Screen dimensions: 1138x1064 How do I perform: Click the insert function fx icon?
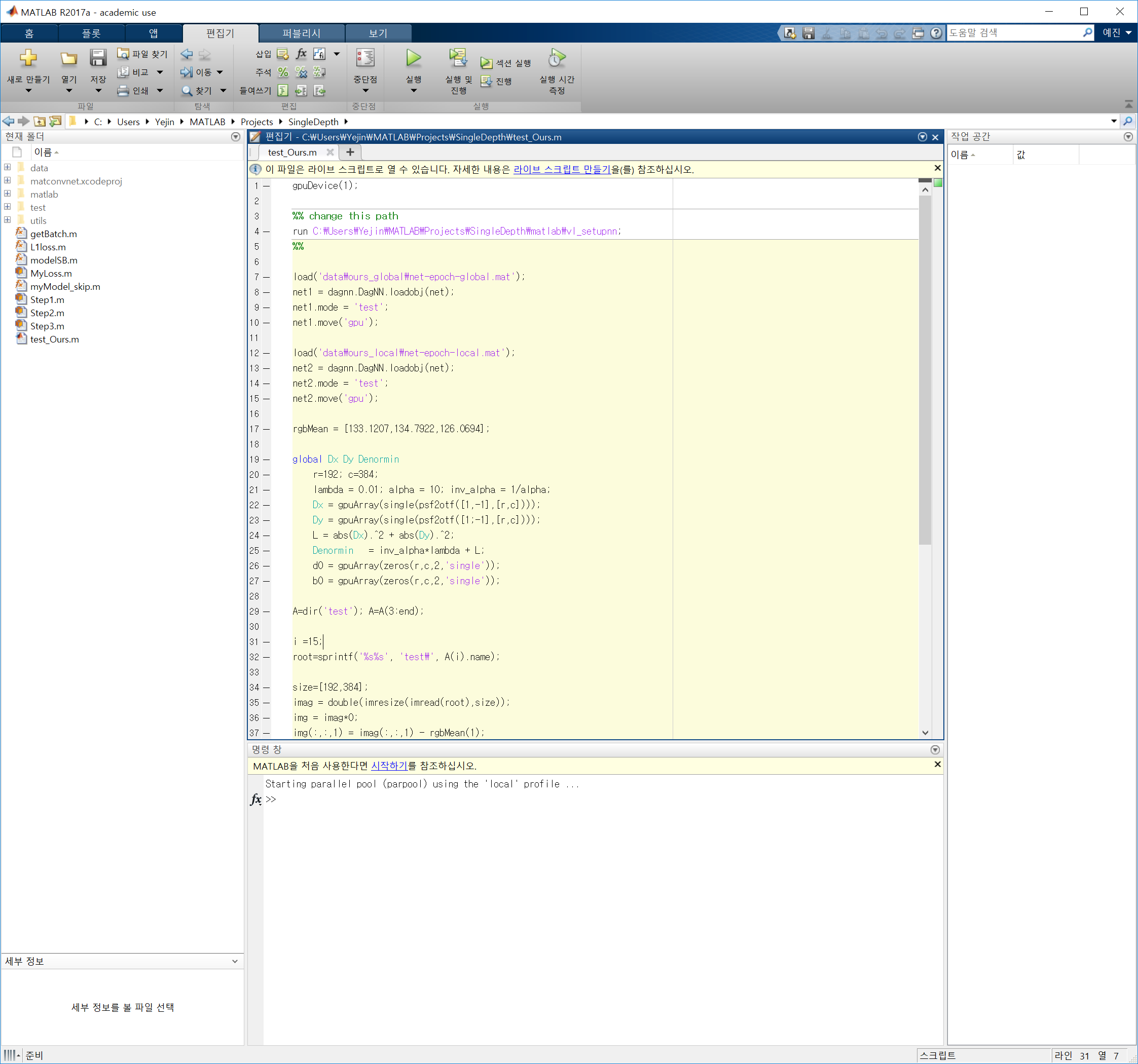[x=301, y=54]
